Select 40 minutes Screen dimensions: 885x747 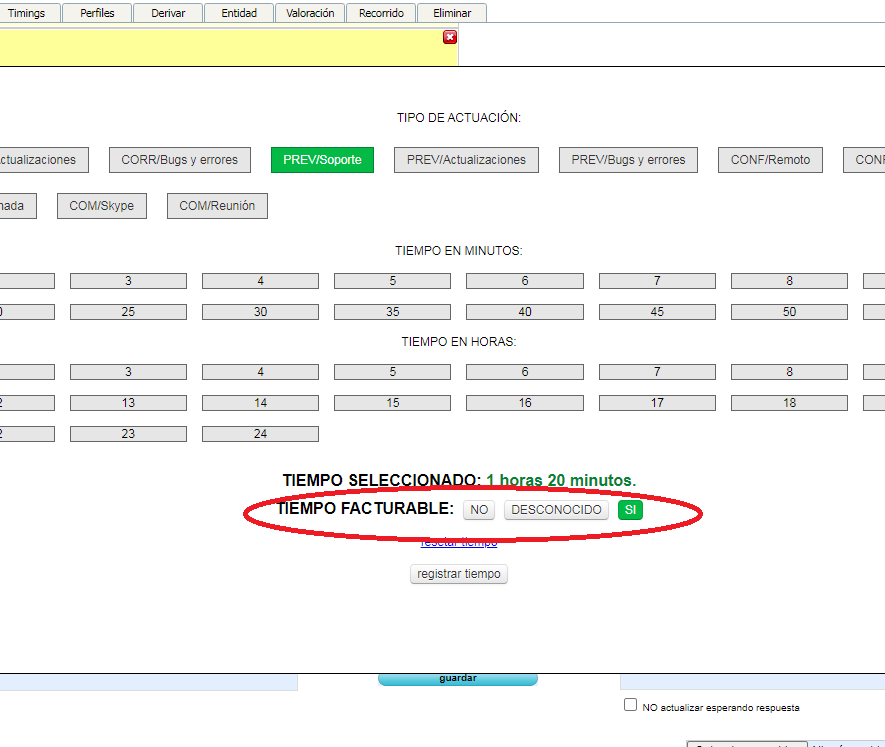(x=525, y=312)
